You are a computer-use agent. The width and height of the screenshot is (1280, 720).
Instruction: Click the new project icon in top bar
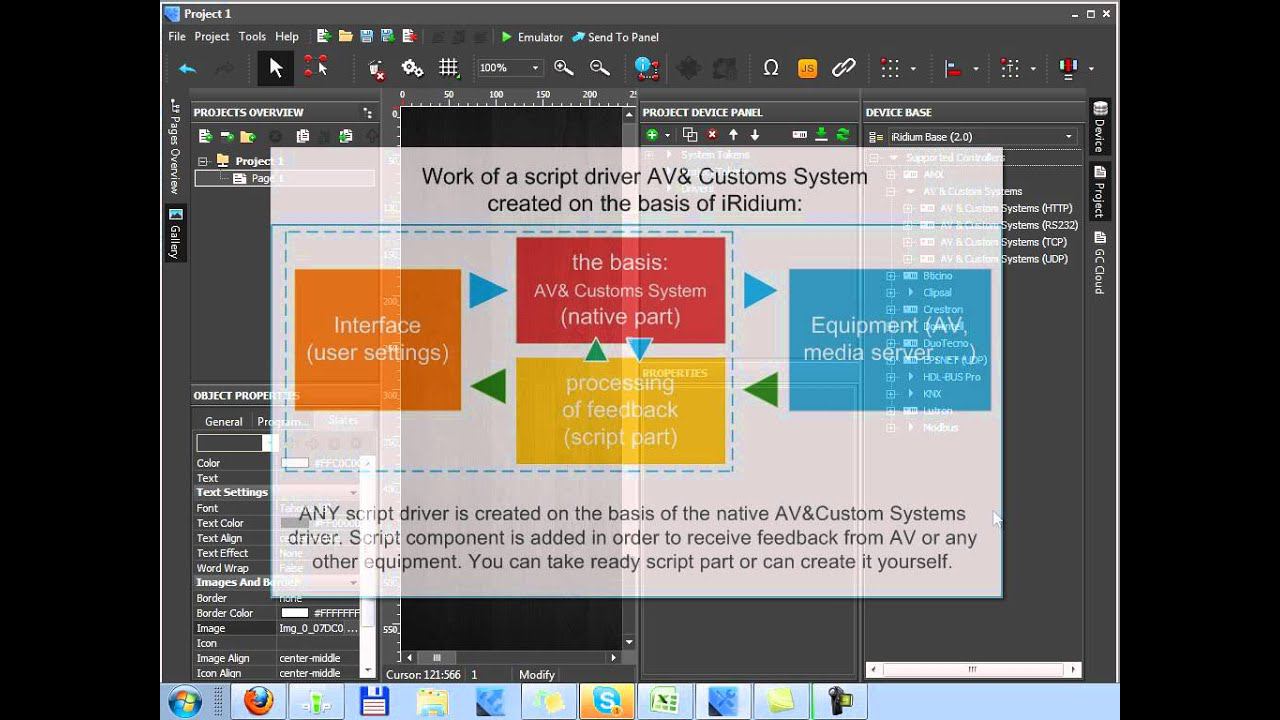pos(324,37)
